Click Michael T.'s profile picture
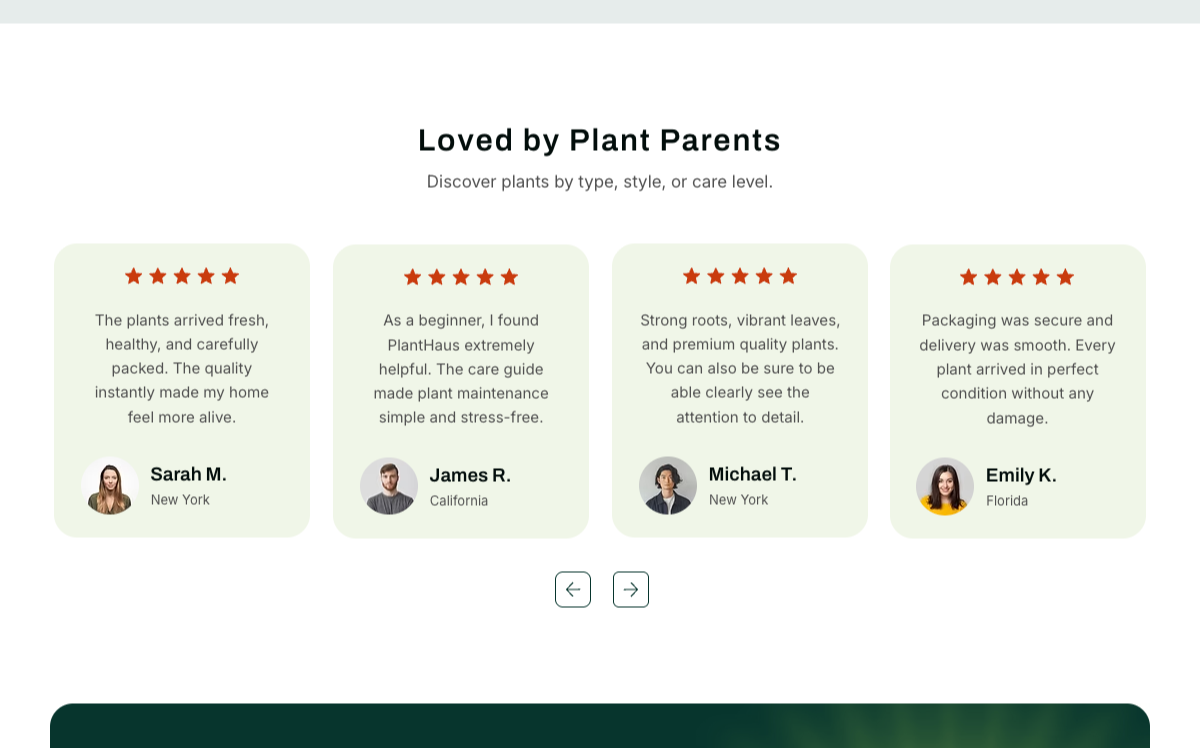Viewport: 1200px width, 748px height. [x=668, y=486]
